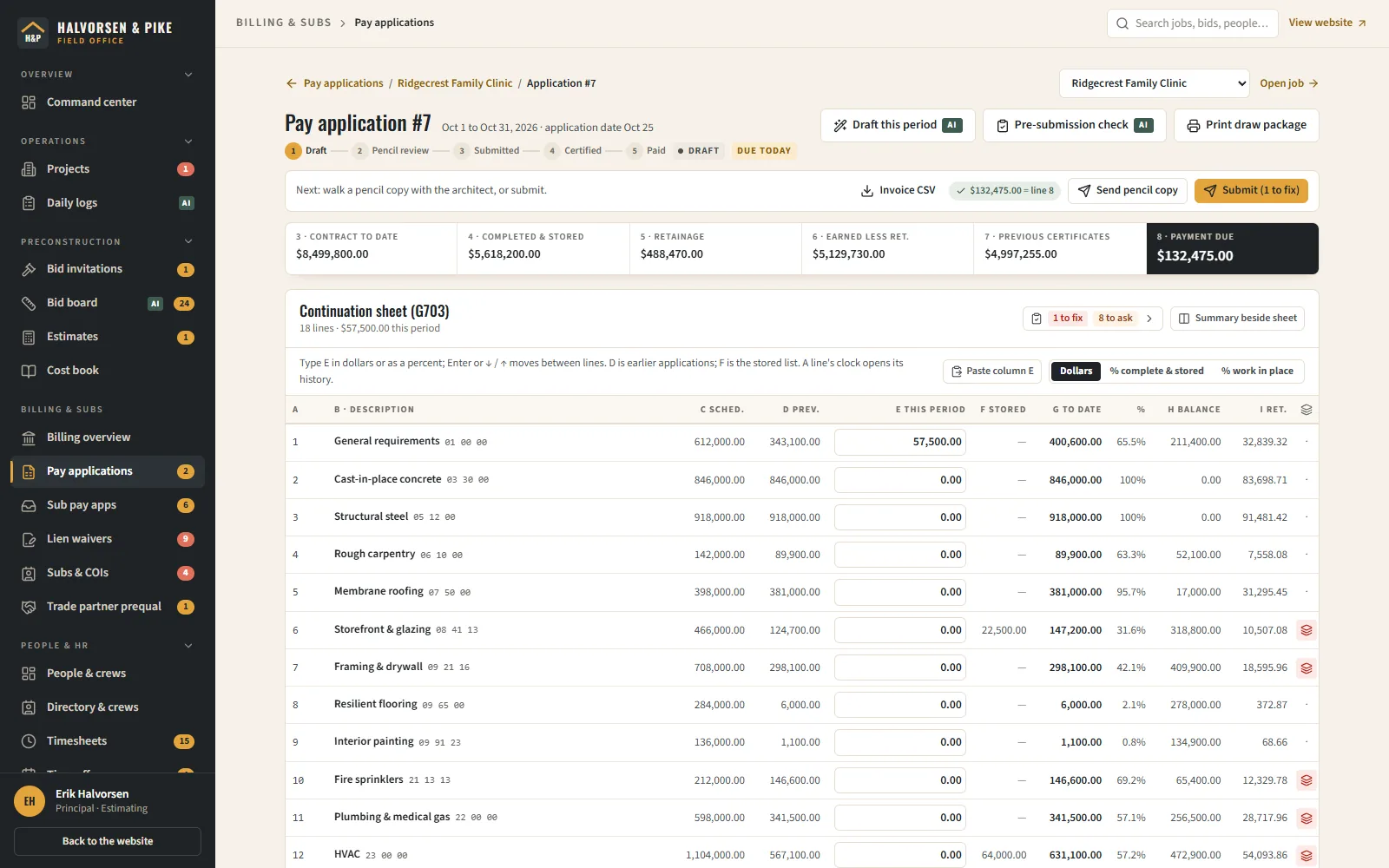Image resolution: width=1389 pixels, height=868 pixels.
Task: Click Print draw package
Action: [x=1246, y=125]
